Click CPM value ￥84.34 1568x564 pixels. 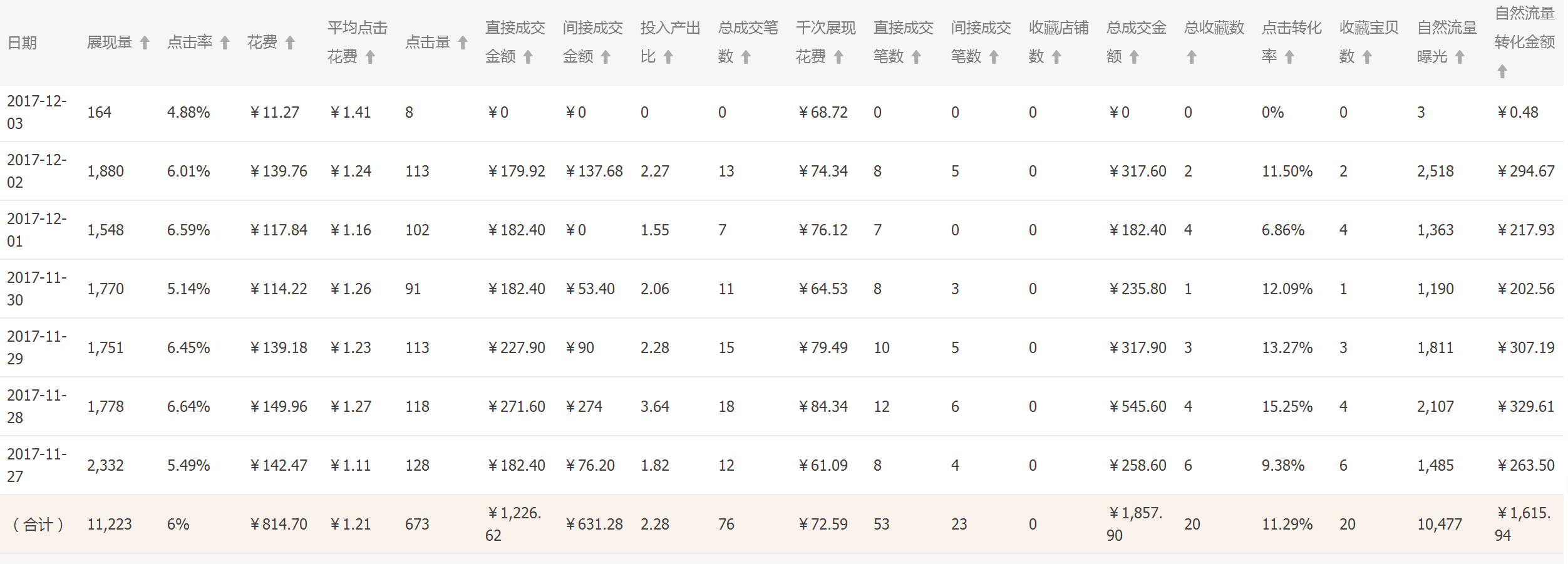click(x=823, y=406)
